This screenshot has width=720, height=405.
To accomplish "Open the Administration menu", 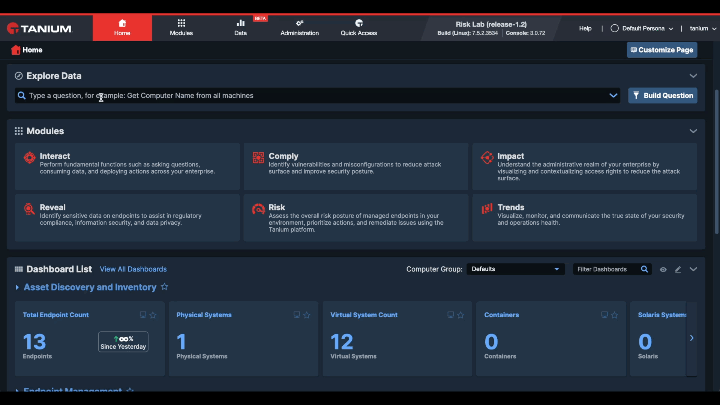I will (300, 28).
